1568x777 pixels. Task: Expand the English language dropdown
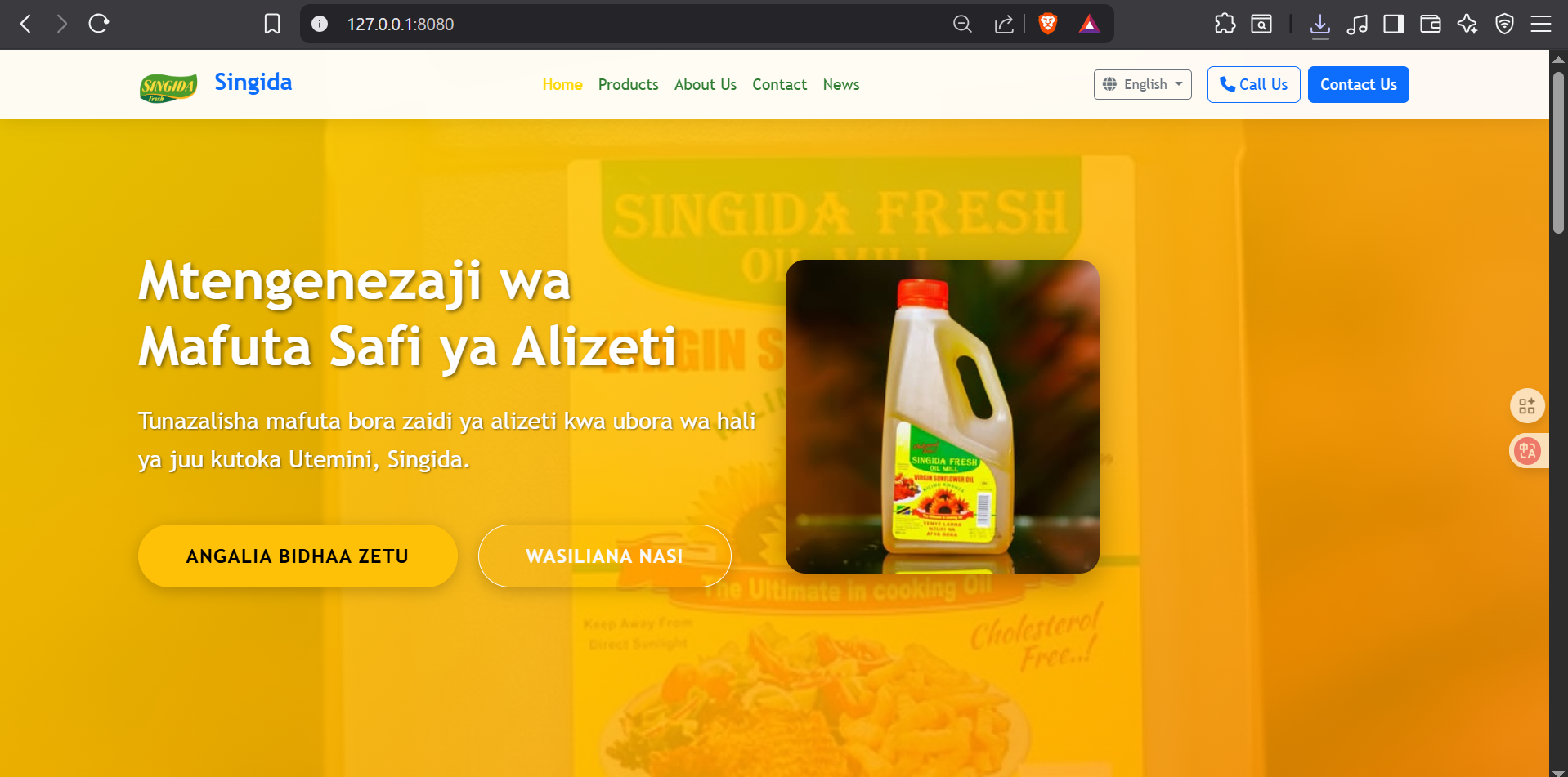pyautogui.click(x=1142, y=84)
